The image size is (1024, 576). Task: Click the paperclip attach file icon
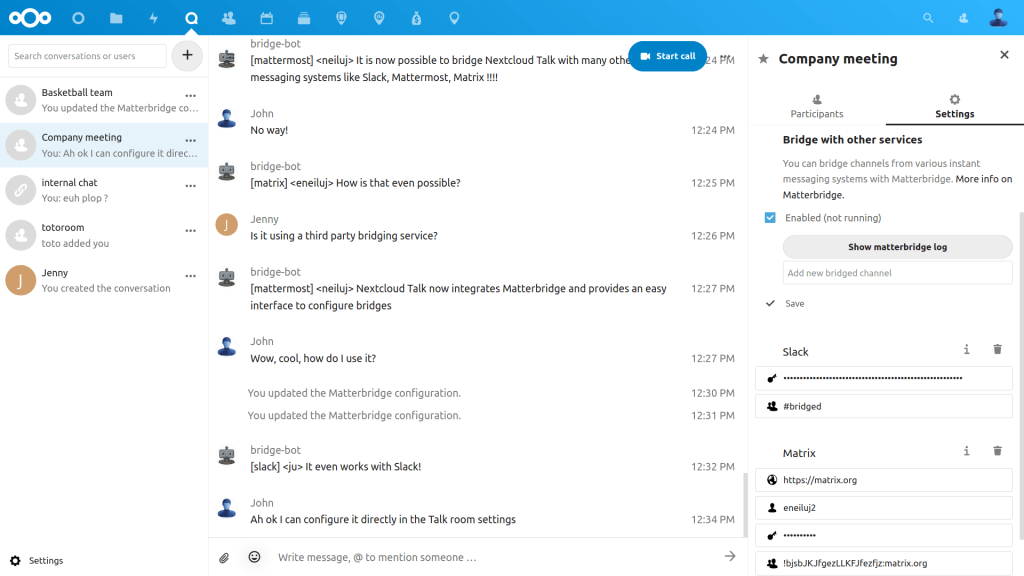point(225,557)
